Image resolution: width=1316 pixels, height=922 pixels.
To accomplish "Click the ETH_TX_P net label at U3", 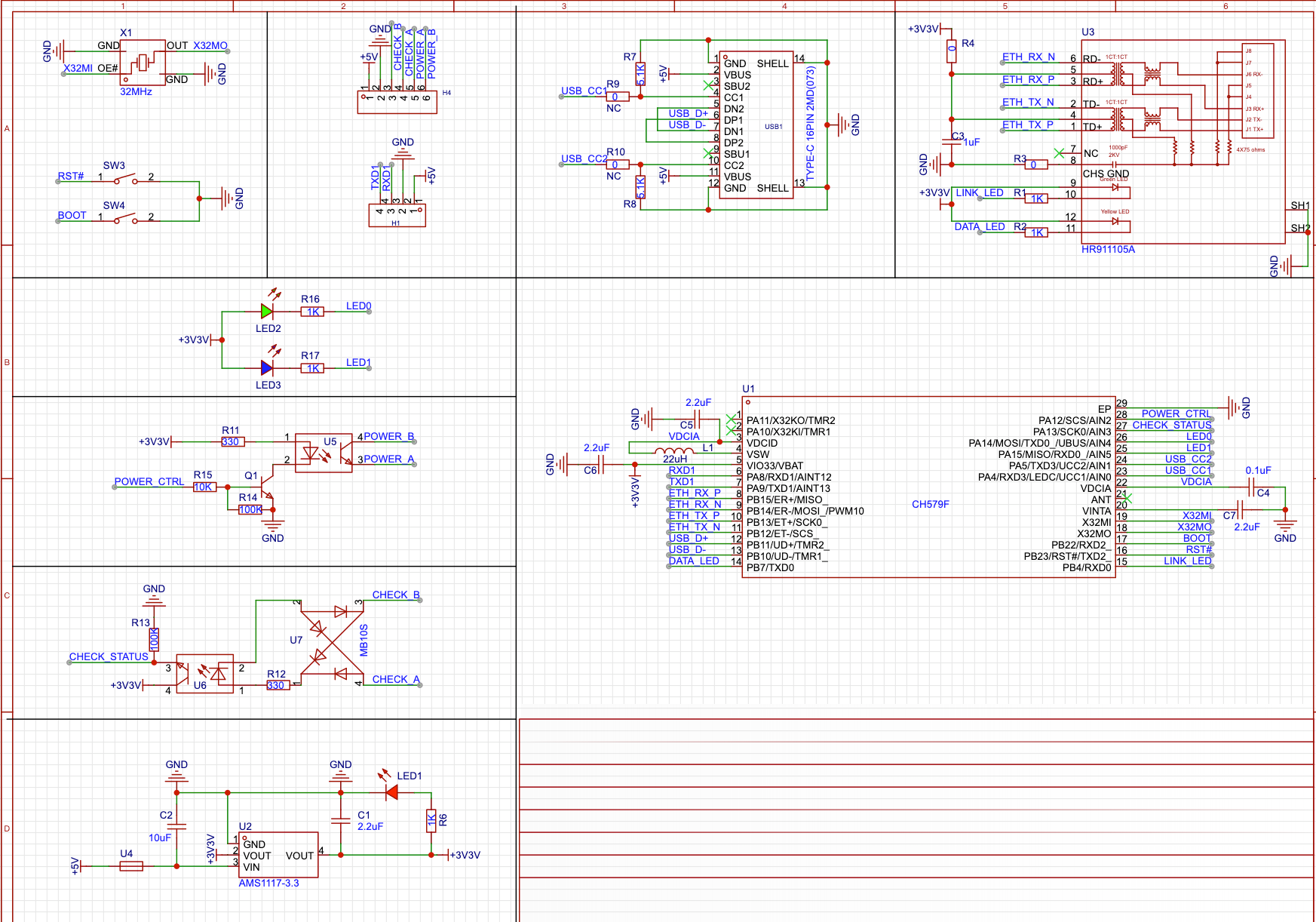I will [1028, 124].
